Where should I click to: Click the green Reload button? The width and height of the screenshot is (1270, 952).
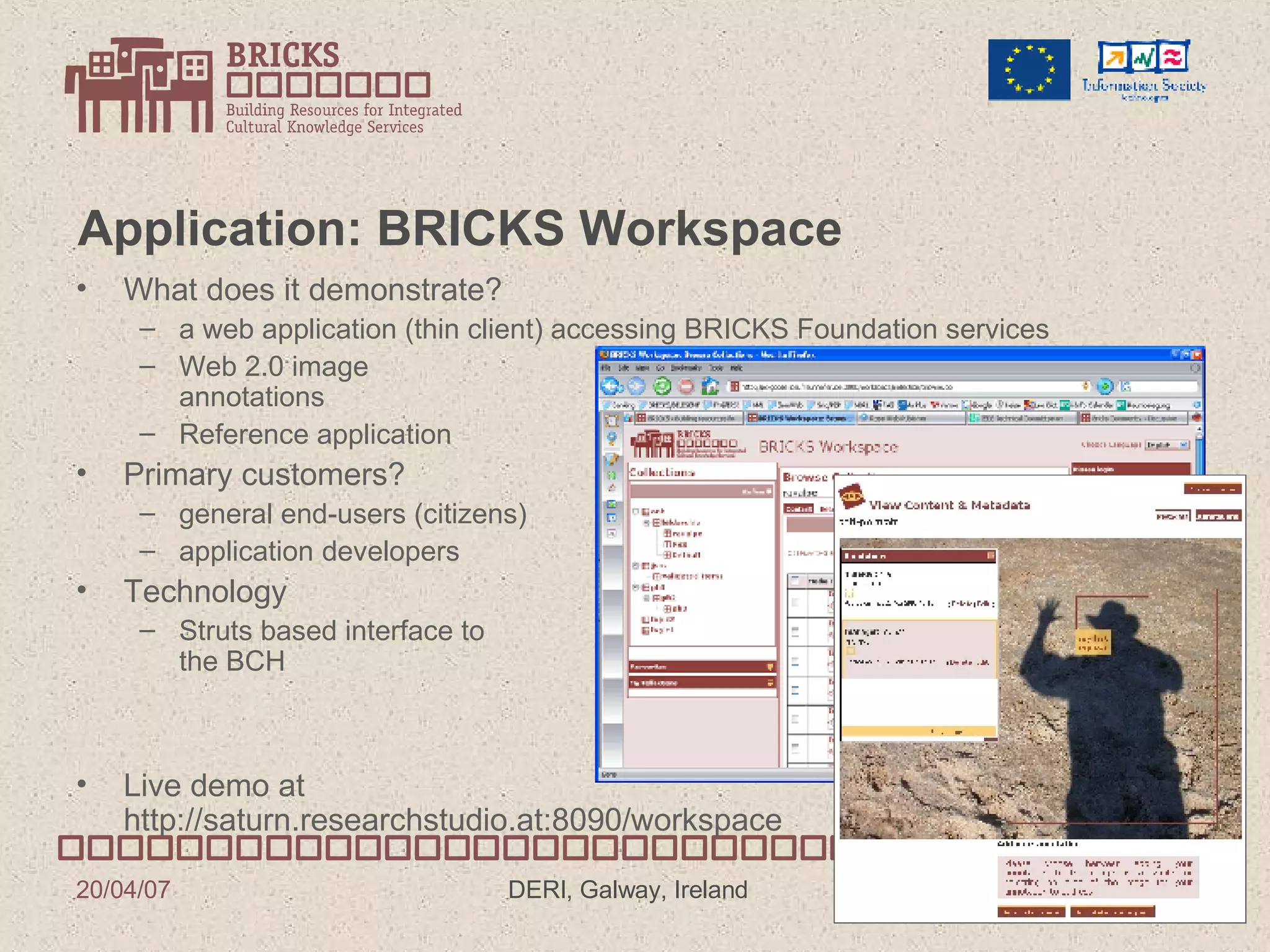click(662, 386)
